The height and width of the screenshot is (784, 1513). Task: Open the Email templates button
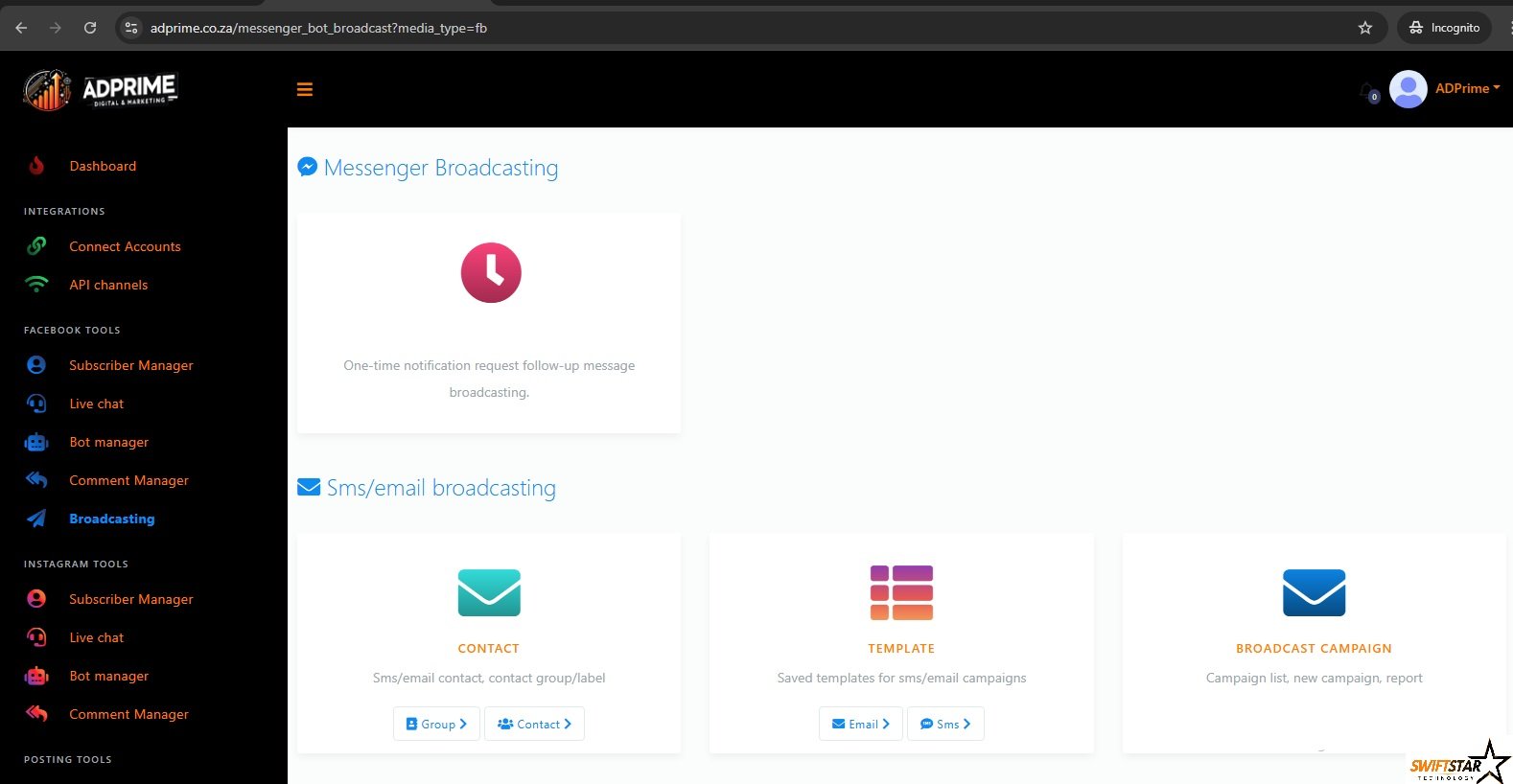861,724
